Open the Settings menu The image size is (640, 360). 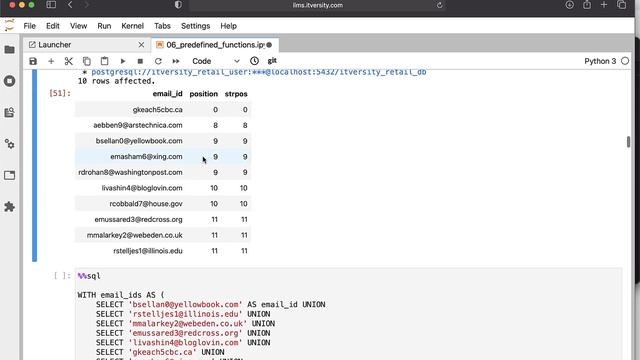(196, 26)
